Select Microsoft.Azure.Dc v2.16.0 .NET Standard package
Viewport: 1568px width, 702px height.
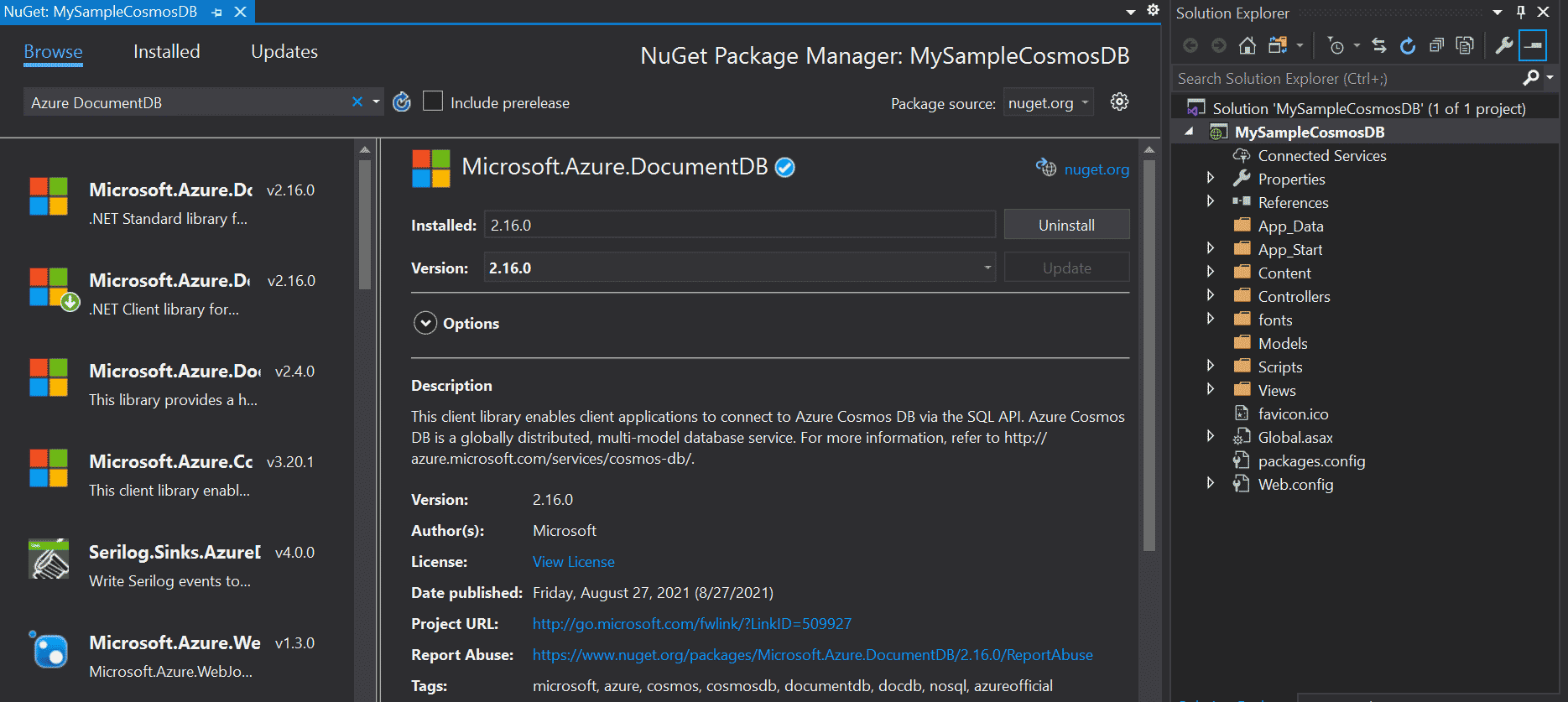point(177,203)
